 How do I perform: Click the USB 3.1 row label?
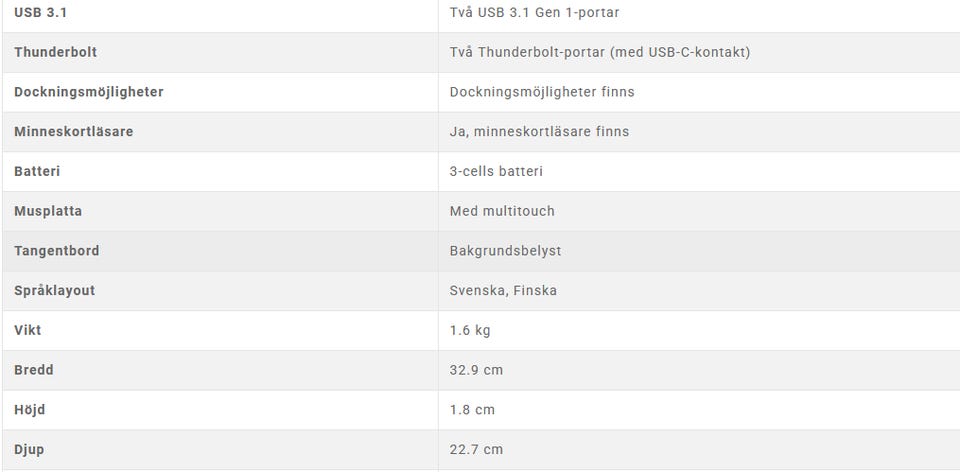tap(41, 13)
